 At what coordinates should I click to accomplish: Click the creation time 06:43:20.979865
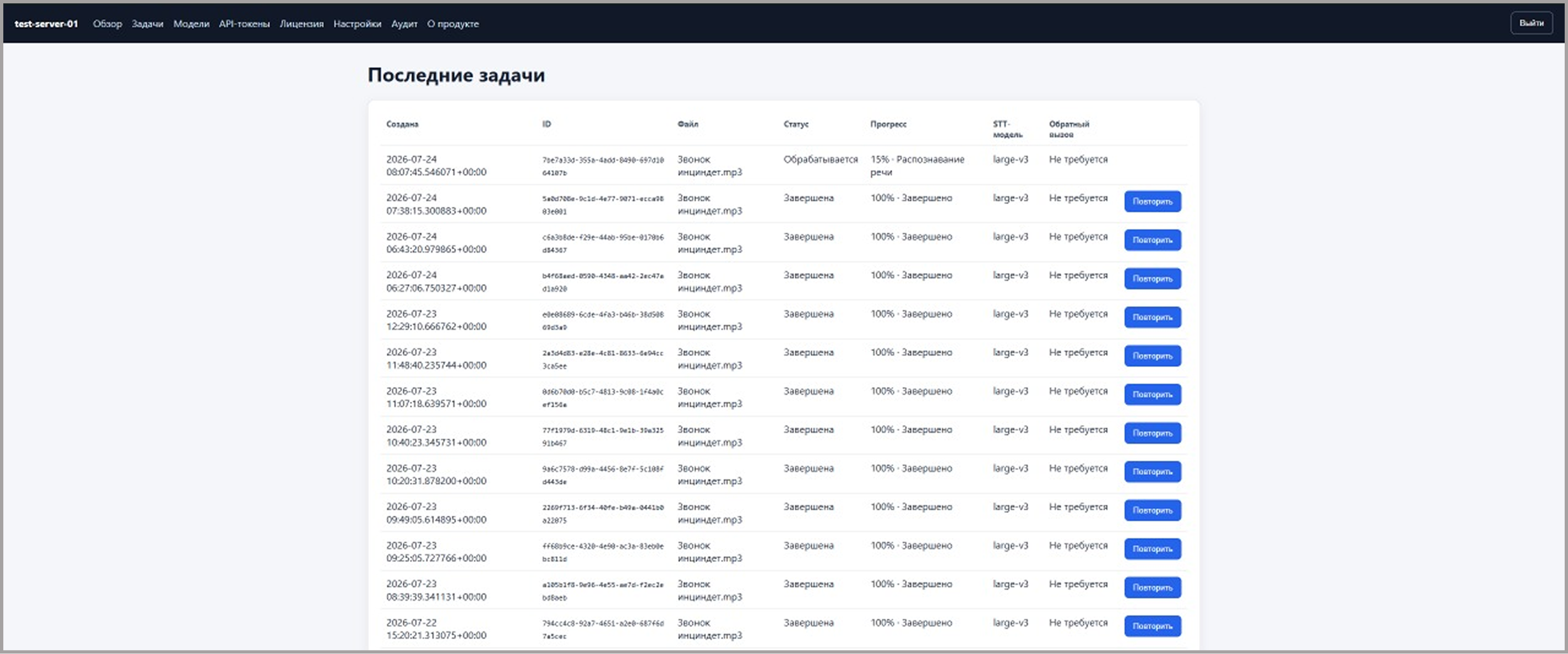point(436,249)
